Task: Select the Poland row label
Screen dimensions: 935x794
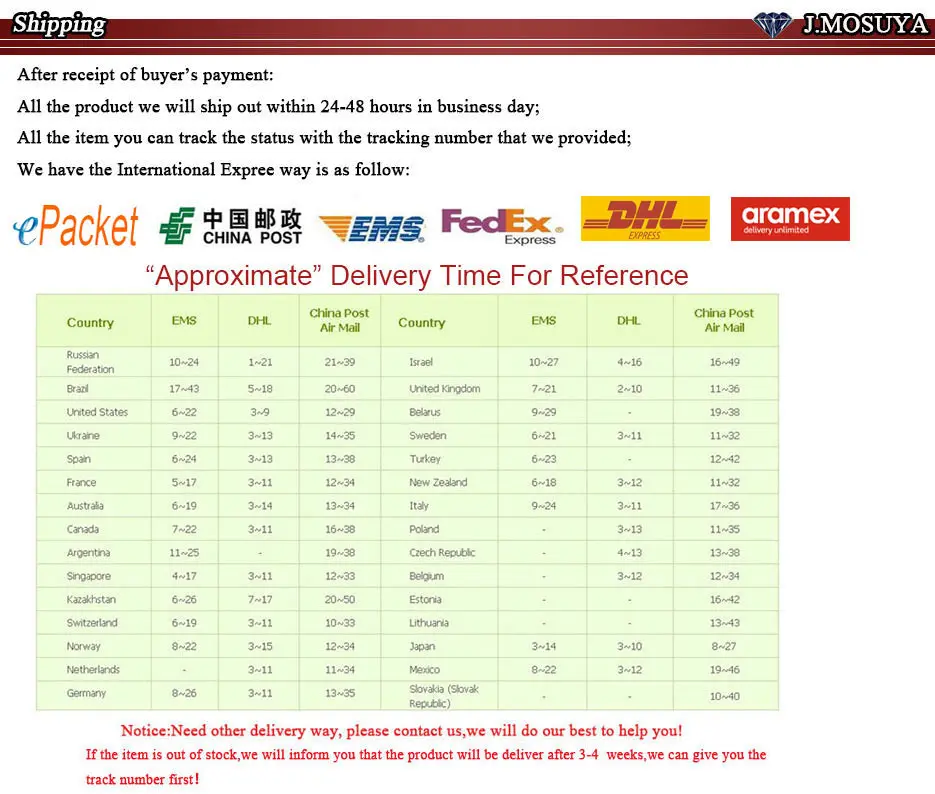Action: click(x=424, y=529)
